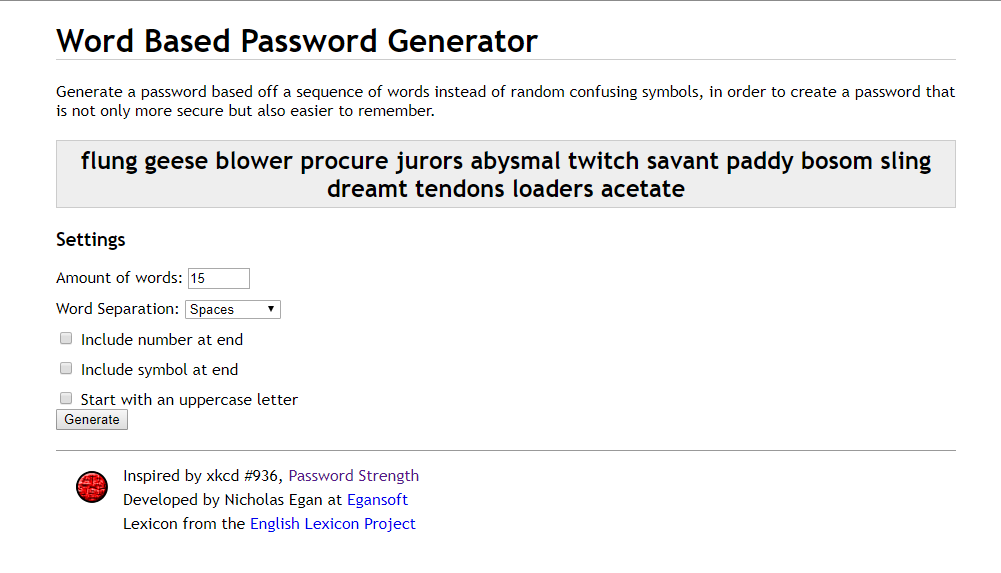Open the Password Strength link

pyautogui.click(x=354, y=476)
